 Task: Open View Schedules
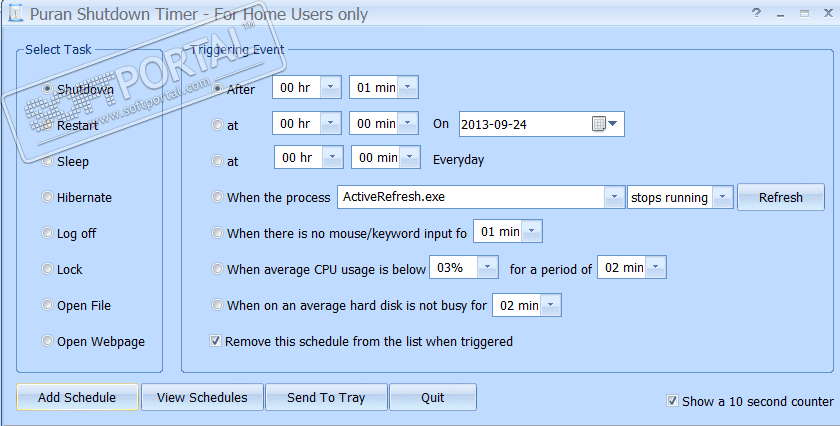click(202, 397)
